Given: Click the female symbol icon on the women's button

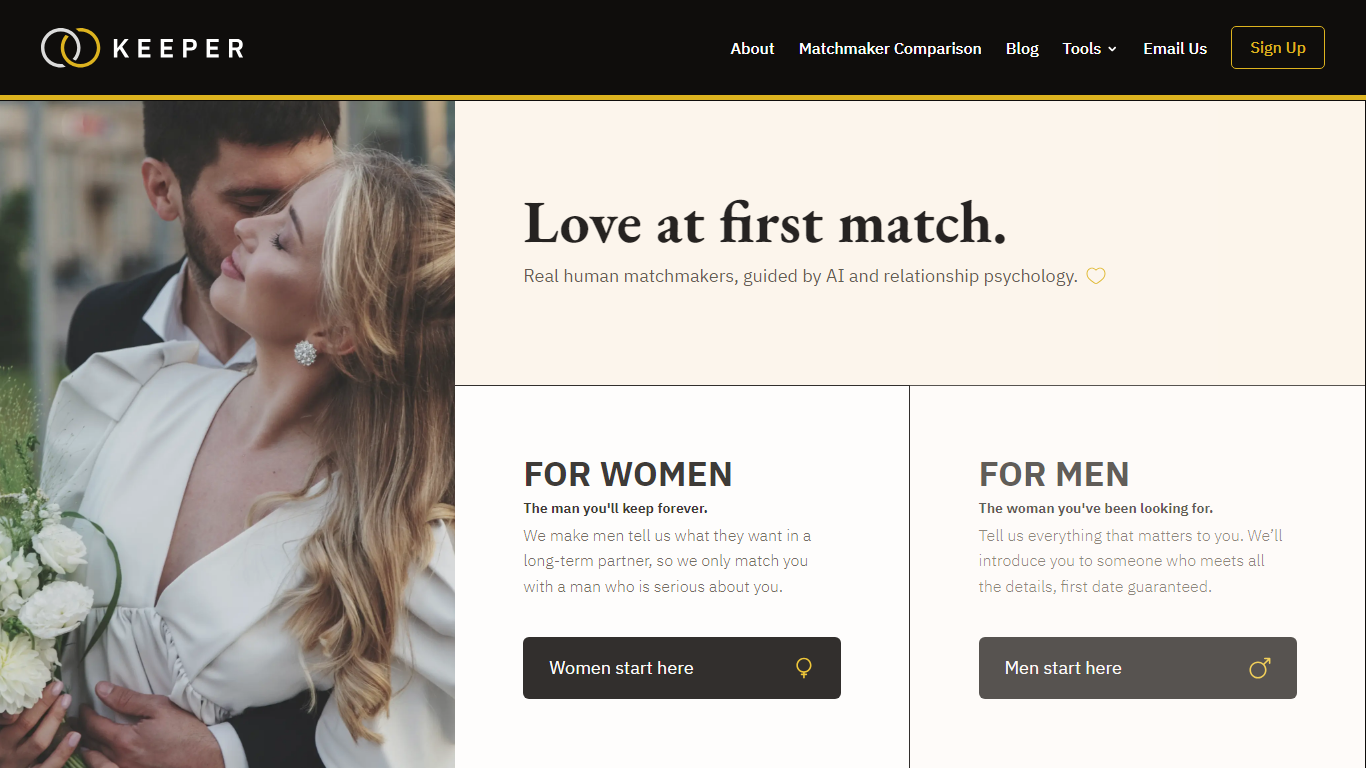Looking at the screenshot, I should [803, 668].
